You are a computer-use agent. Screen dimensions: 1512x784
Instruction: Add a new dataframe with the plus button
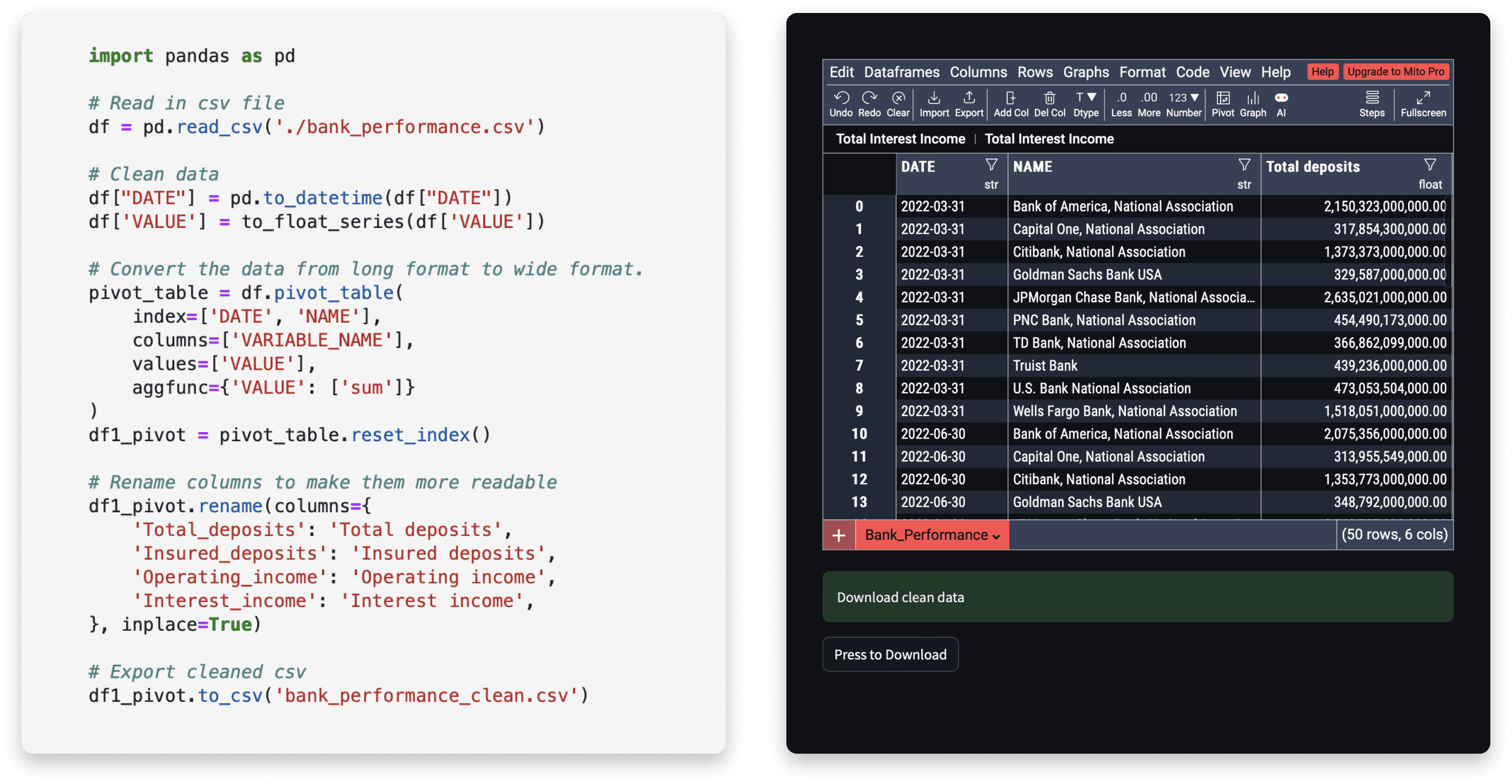(839, 535)
